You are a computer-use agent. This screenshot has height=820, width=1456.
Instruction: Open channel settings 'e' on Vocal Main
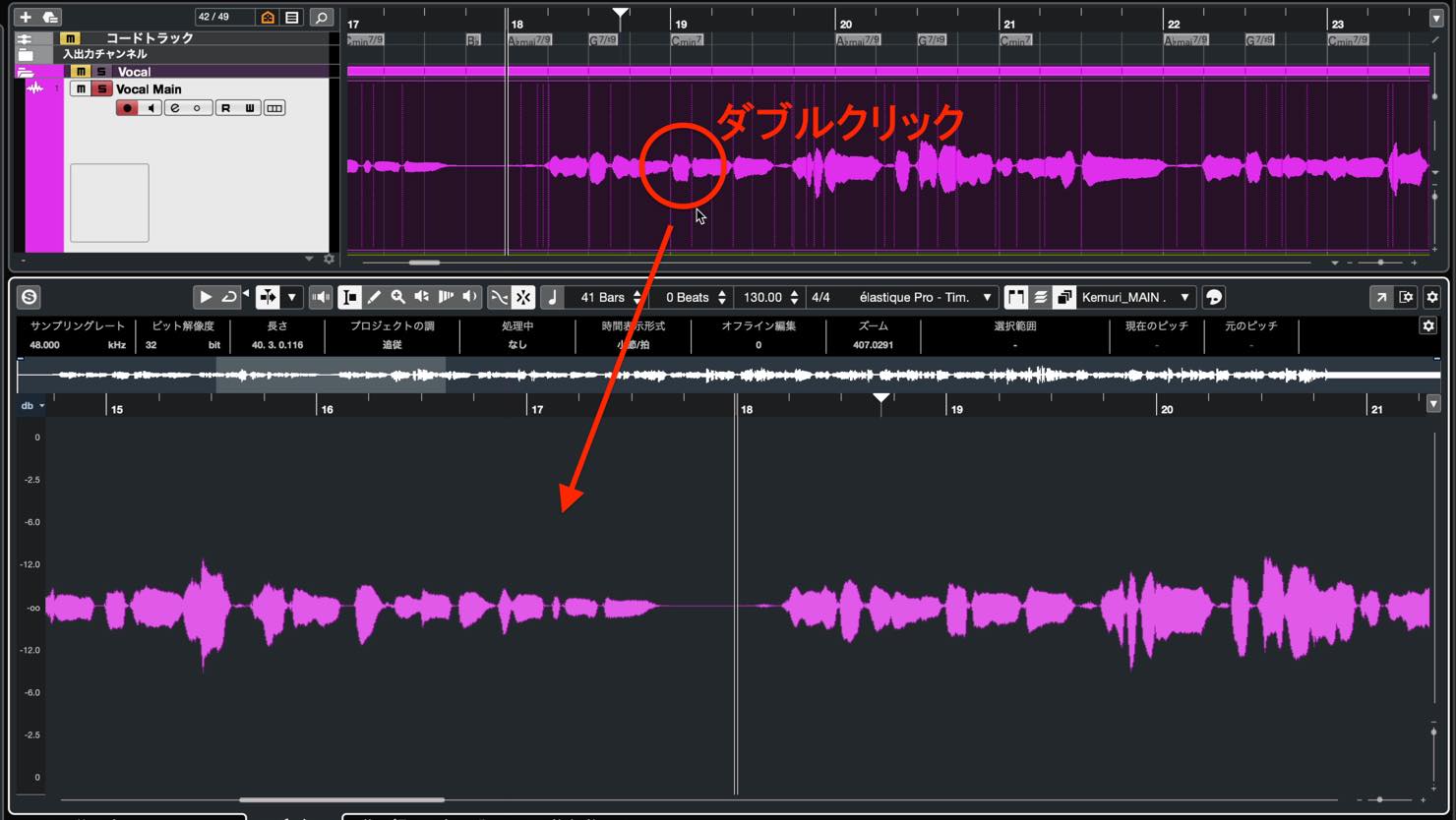175,108
